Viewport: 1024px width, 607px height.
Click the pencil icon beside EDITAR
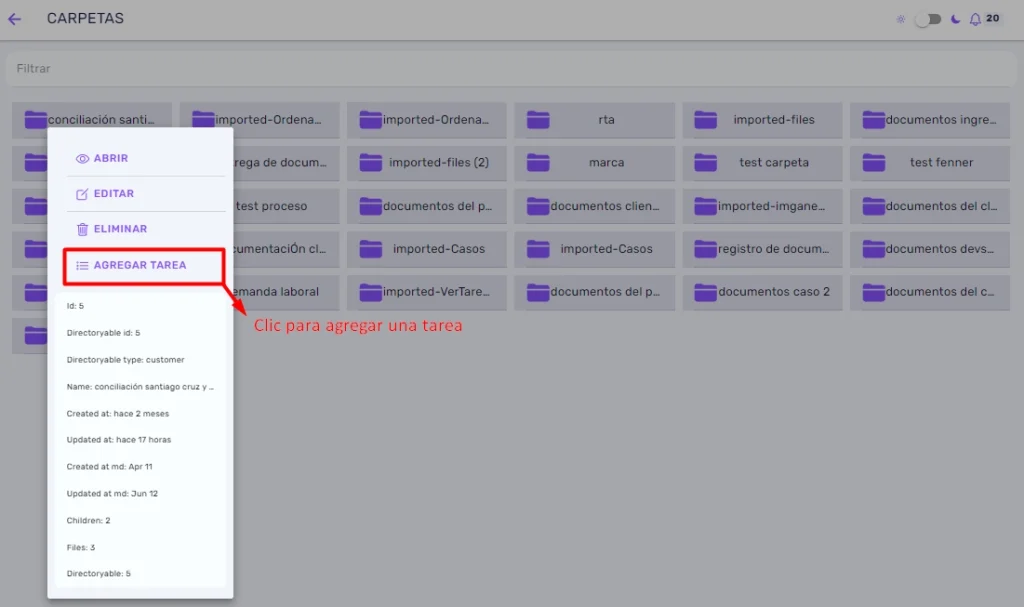point(82,194)
